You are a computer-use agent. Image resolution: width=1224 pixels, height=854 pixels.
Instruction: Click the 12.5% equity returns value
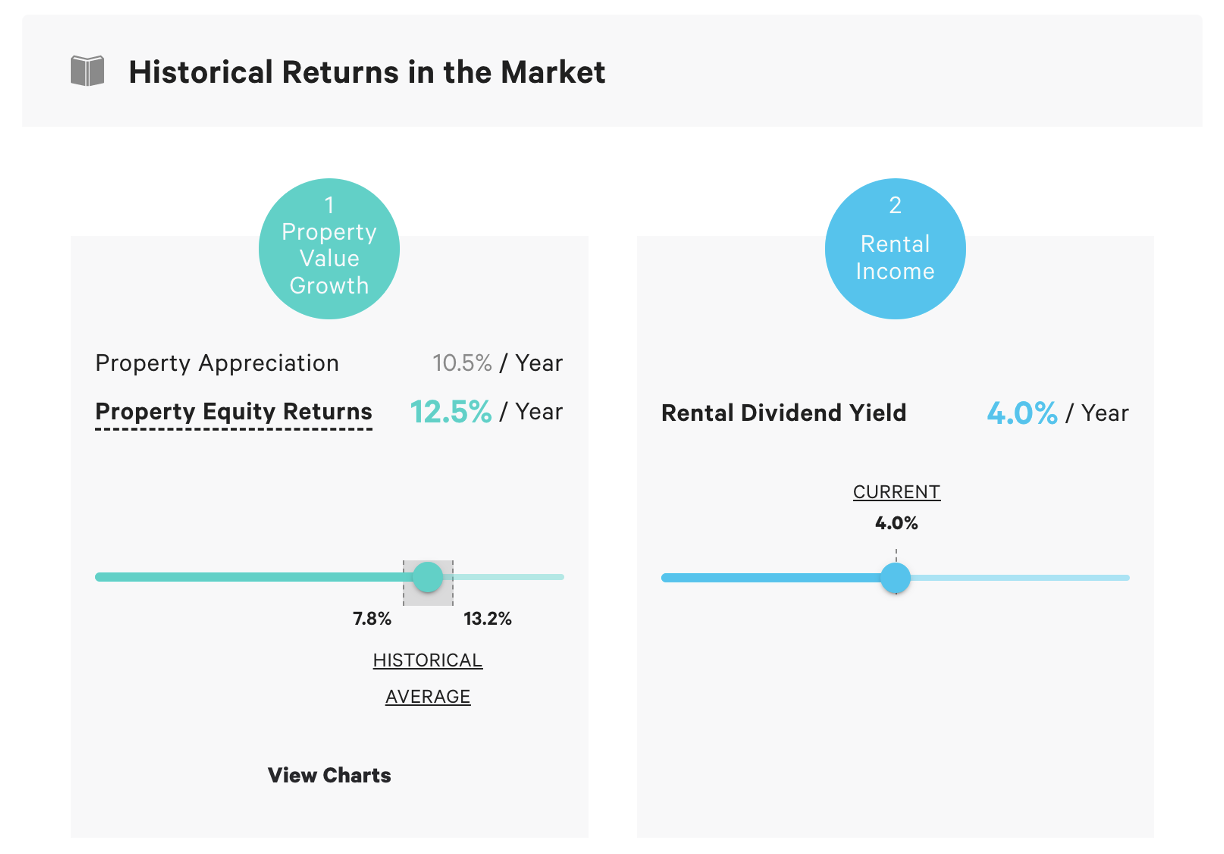click(x=451, y=412)
